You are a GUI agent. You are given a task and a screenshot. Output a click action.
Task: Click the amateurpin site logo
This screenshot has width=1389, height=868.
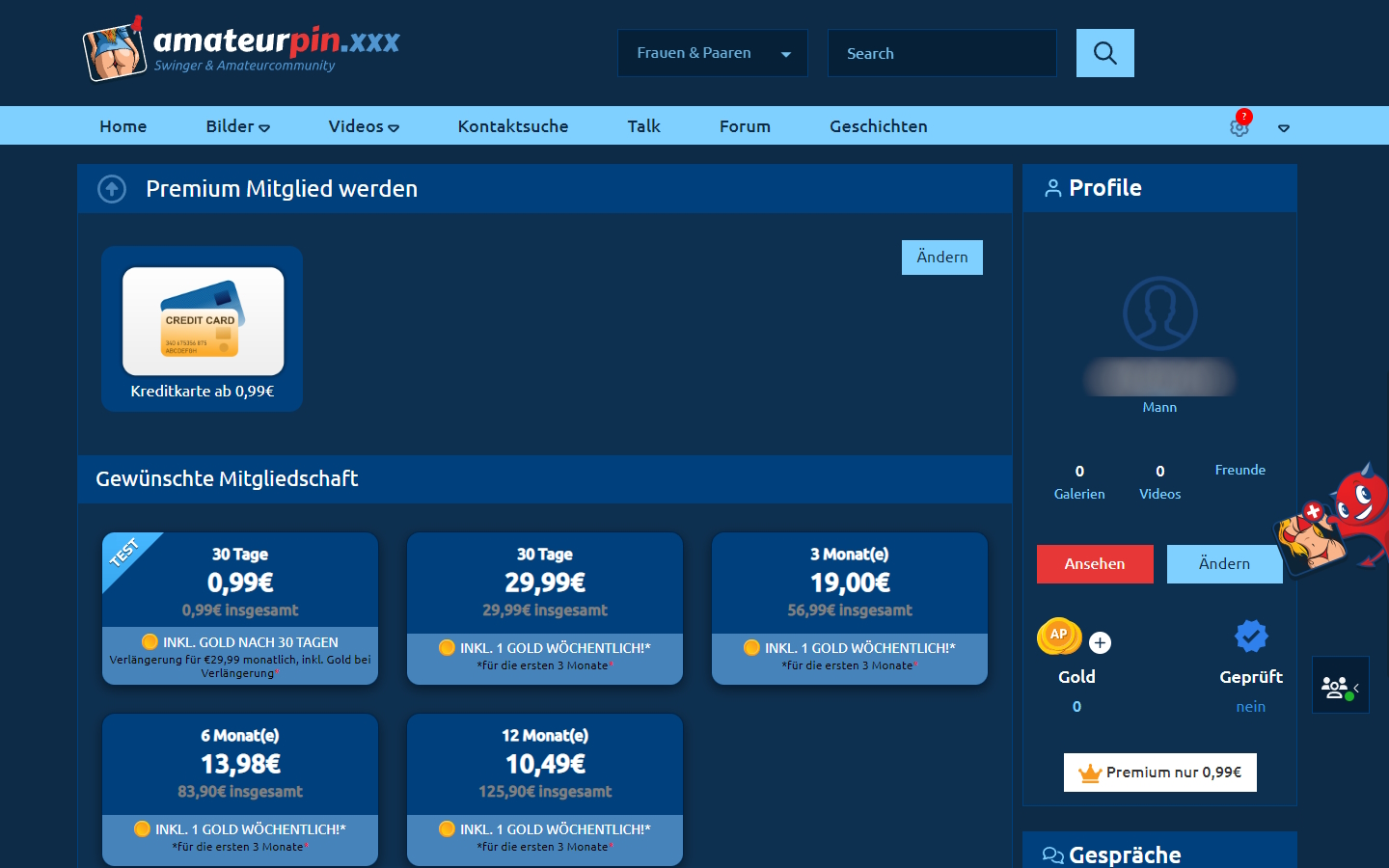tap(241, 48)
